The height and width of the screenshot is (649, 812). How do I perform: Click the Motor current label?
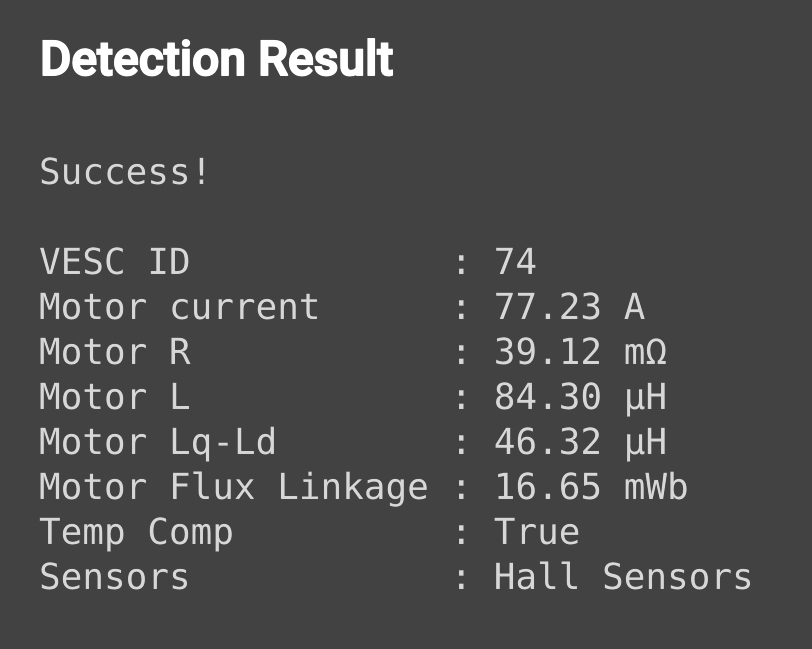coord(179,307)
